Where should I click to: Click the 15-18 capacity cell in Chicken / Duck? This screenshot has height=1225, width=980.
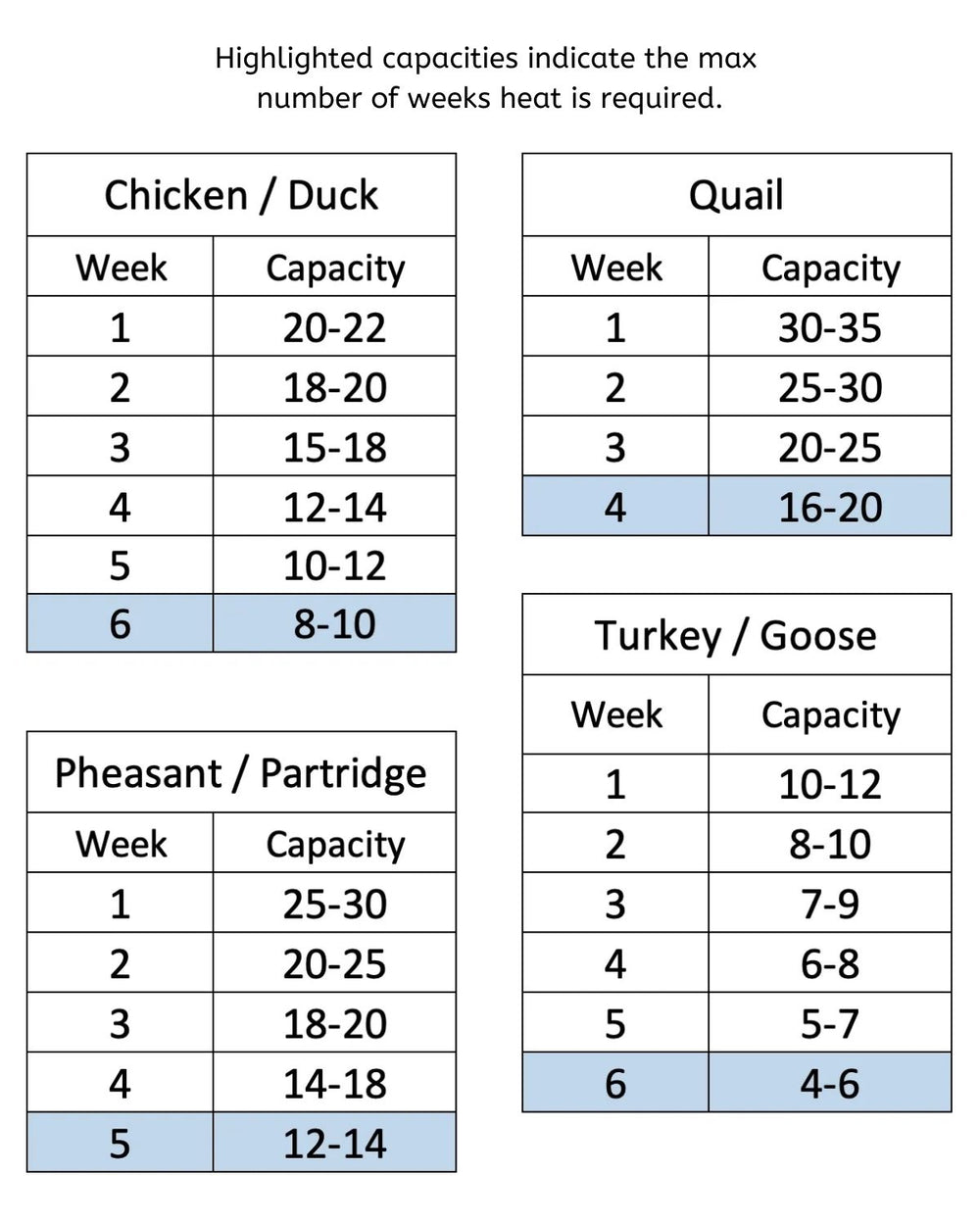click(x=334, y=447)
